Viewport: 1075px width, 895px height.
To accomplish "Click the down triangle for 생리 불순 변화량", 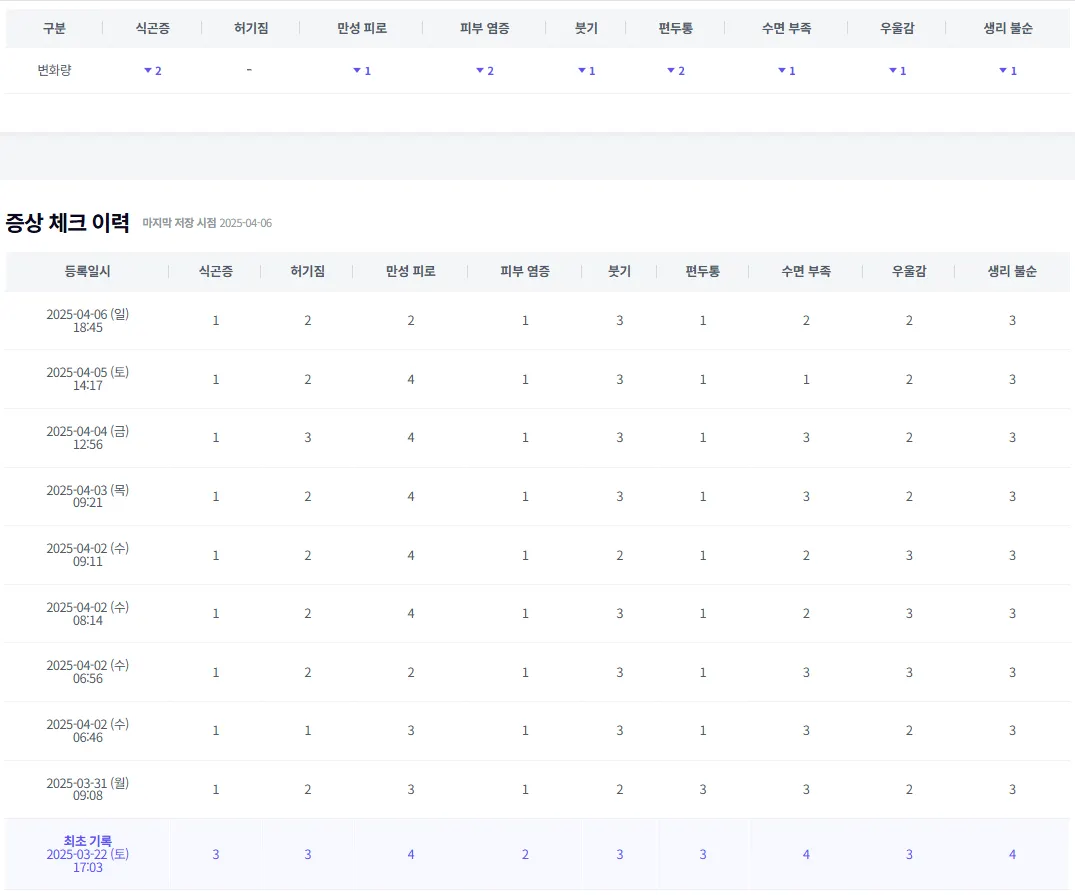I will tap(1003, 71).
